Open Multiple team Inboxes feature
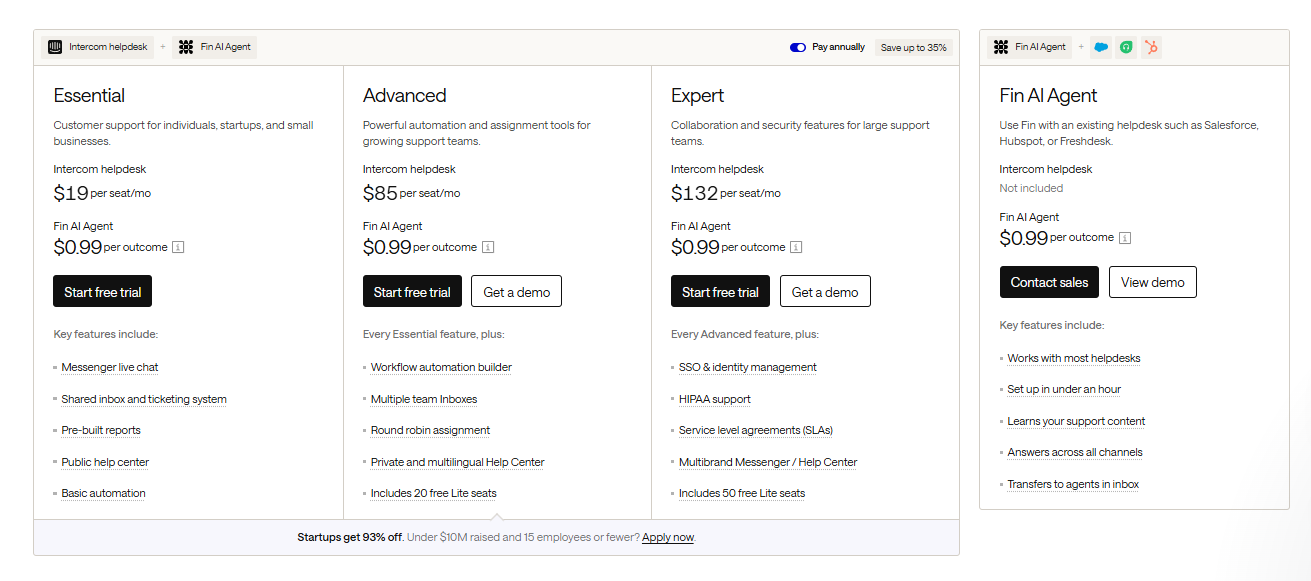The height and width of the screenshot is (581, 1311). click(424, 399)
